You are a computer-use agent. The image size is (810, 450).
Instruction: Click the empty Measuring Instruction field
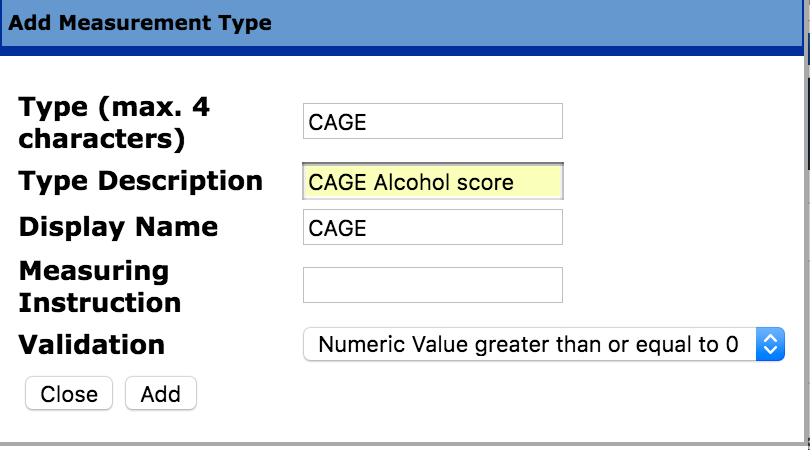point(432,285)
